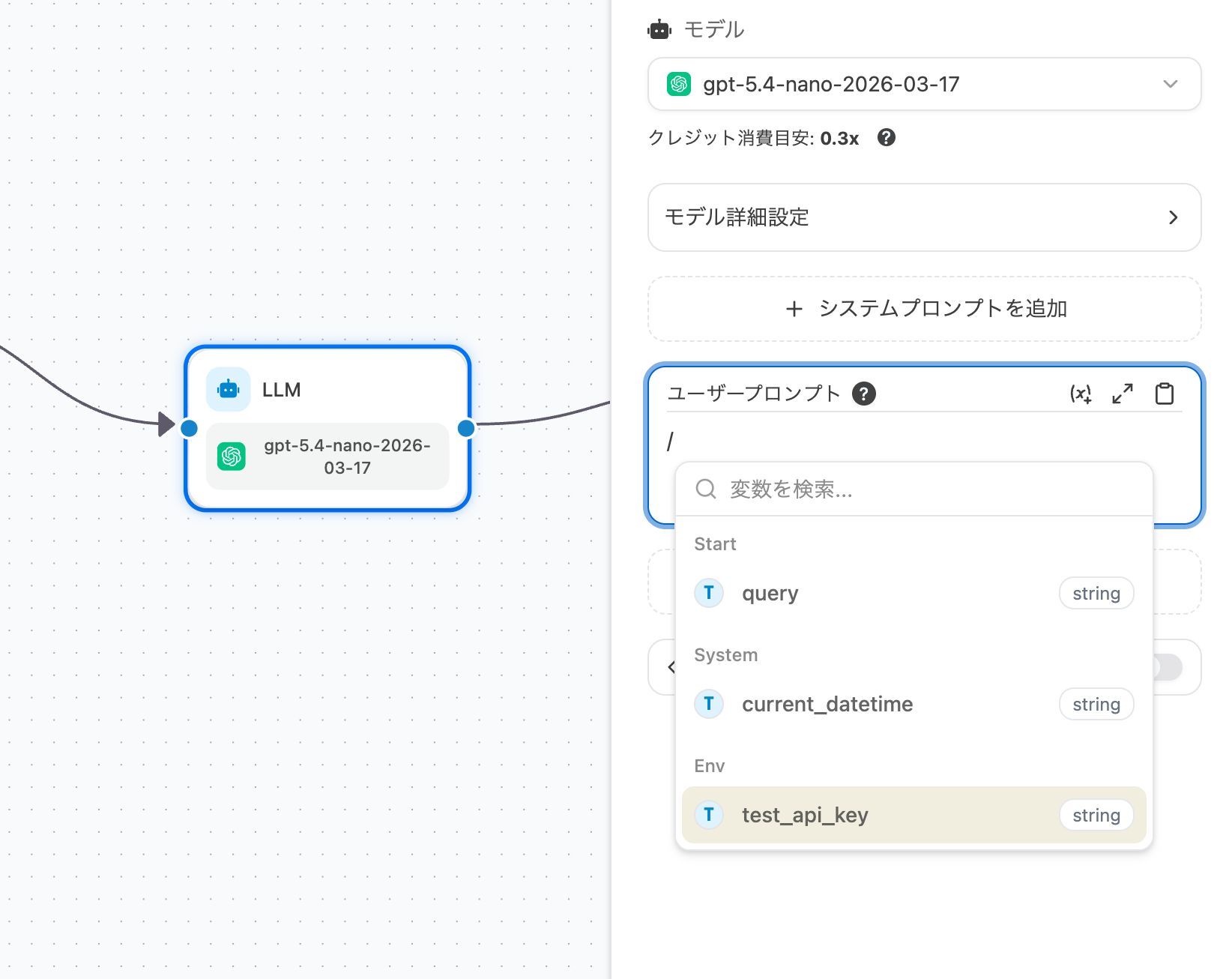Click the LLM title text on the node
The width and height of the screenshot is (1232, 979).
click(281, 390)
